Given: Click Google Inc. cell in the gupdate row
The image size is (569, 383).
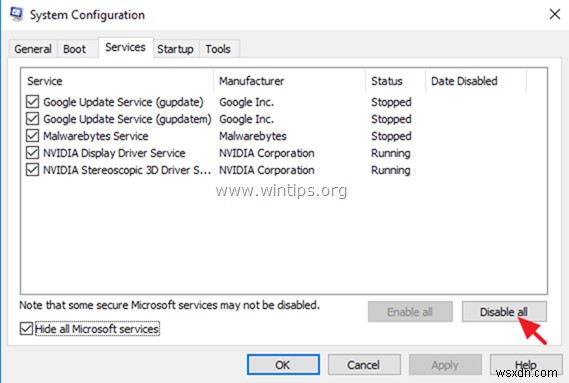Looking at the screenshot, I should click(246, 102).
